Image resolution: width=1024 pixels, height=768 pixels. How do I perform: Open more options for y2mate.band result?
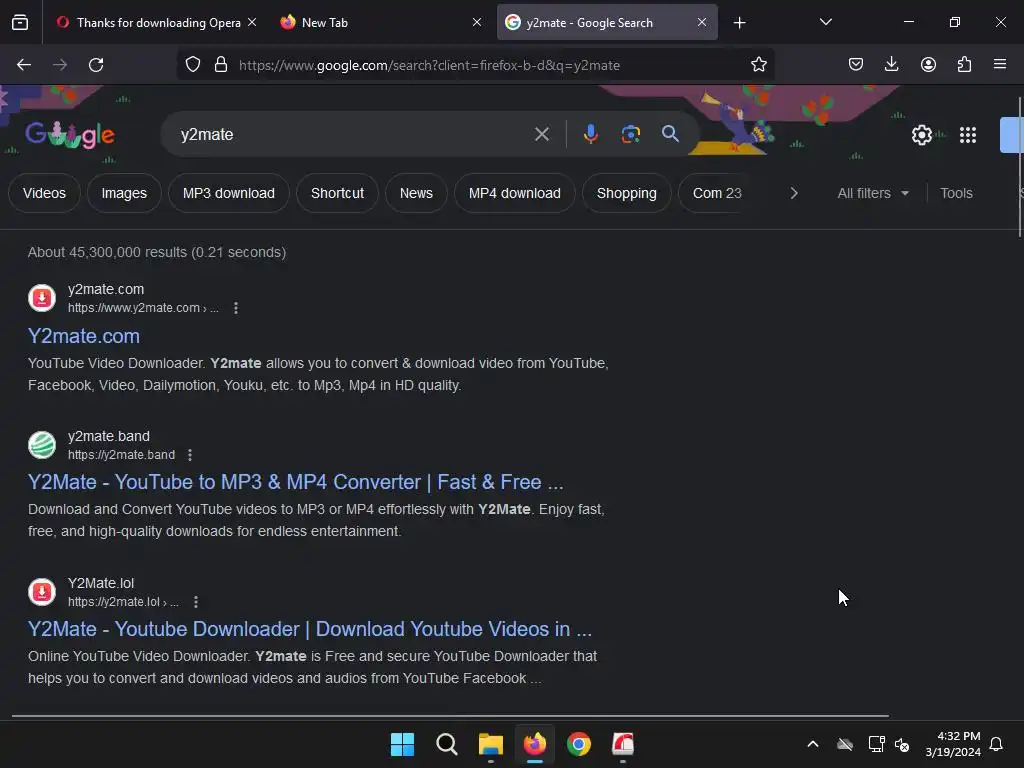click(x=190, y=455)
